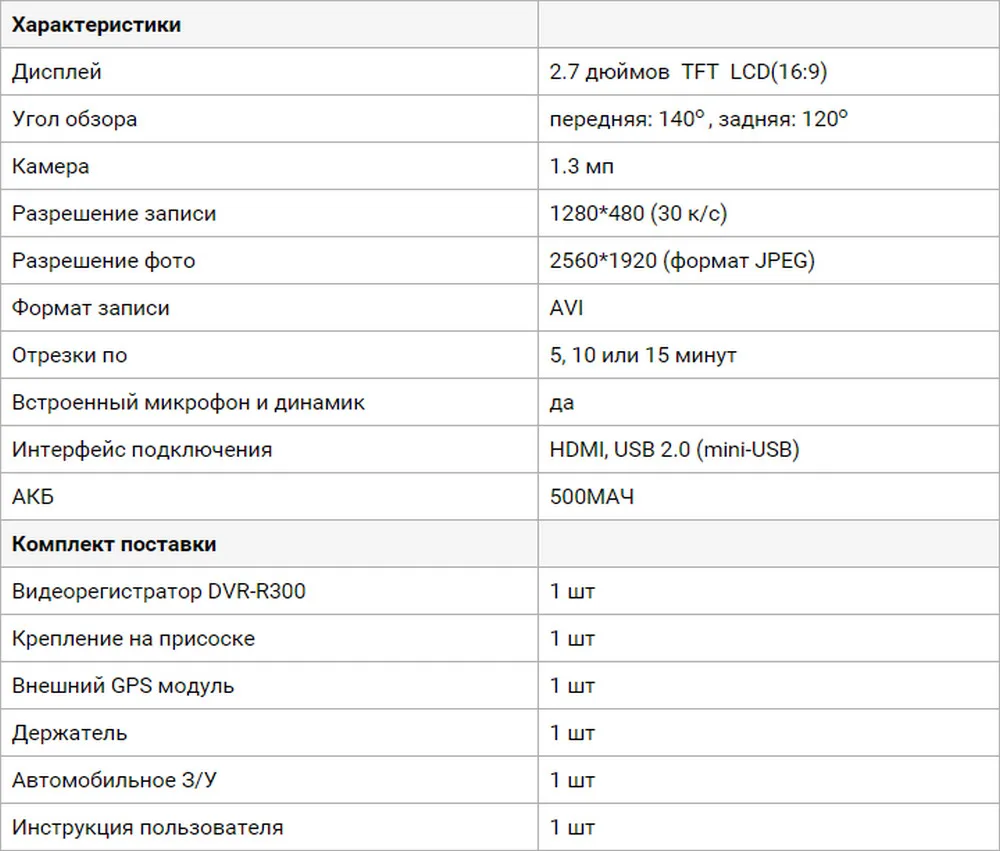Select the "Видеорегистратор DVR-R300" item
This screenshot has height=851, width=1000.
coord(159,591)
